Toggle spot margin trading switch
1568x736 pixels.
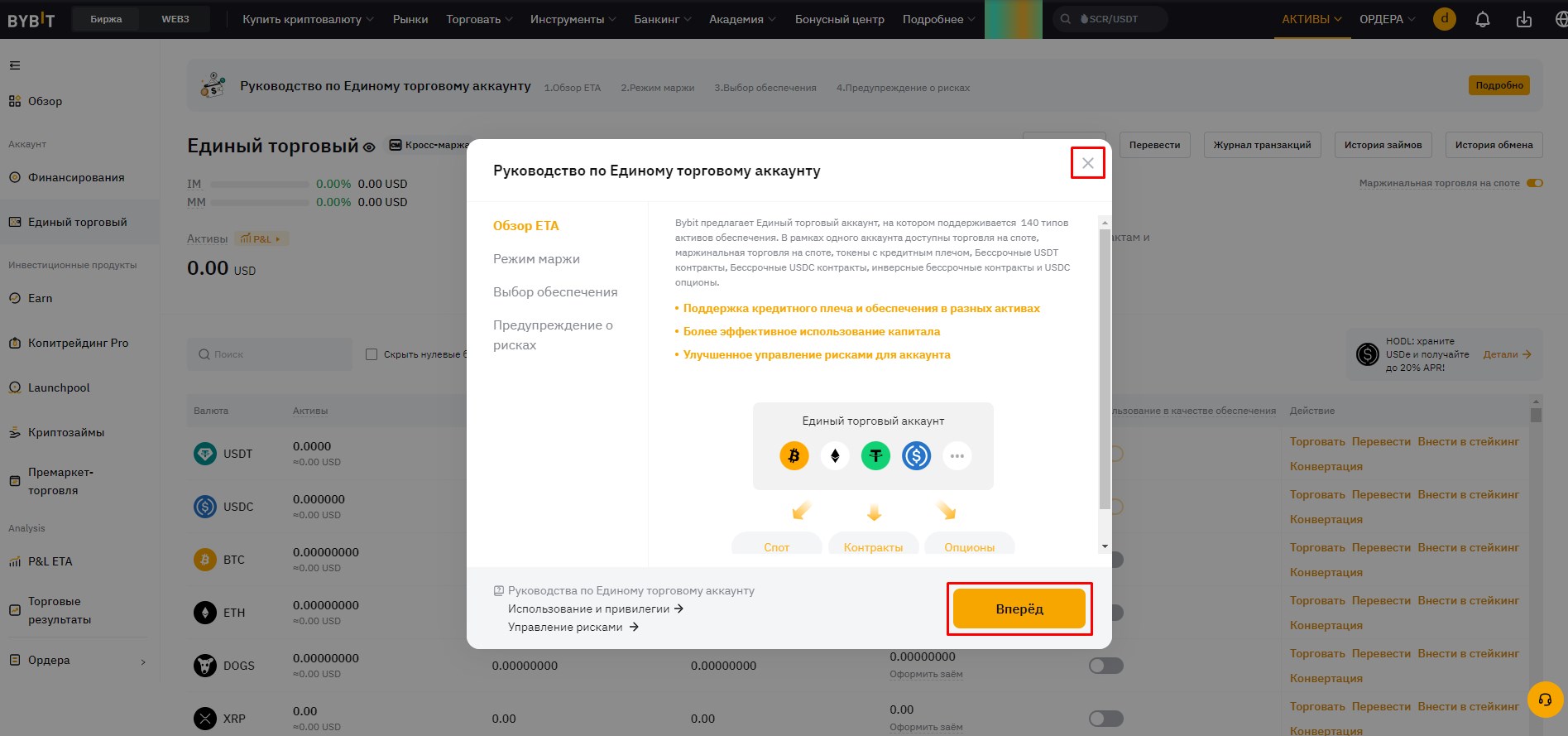coord(1535,183)
